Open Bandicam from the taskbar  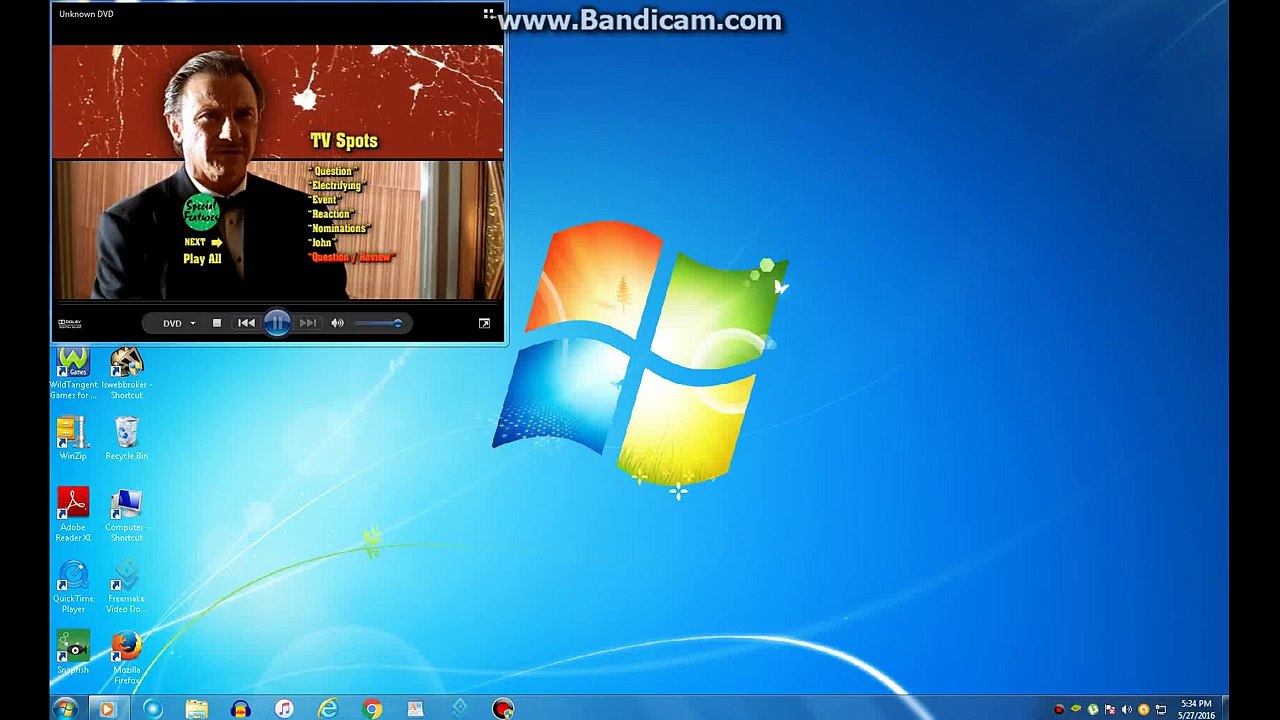[503, 709]
